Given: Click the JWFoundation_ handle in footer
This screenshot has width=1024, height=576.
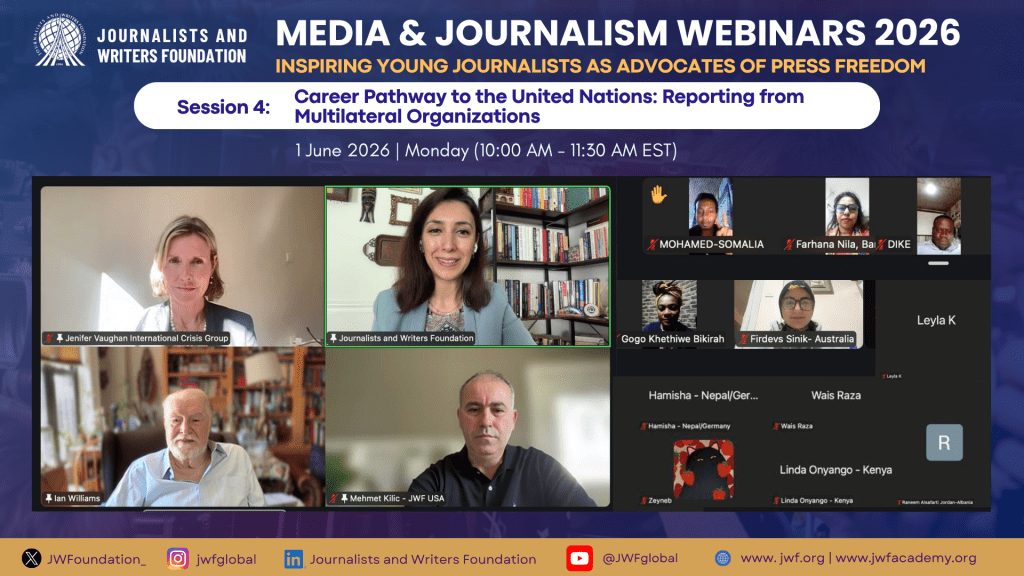Looking at the screenshot, I should [97, 559].
